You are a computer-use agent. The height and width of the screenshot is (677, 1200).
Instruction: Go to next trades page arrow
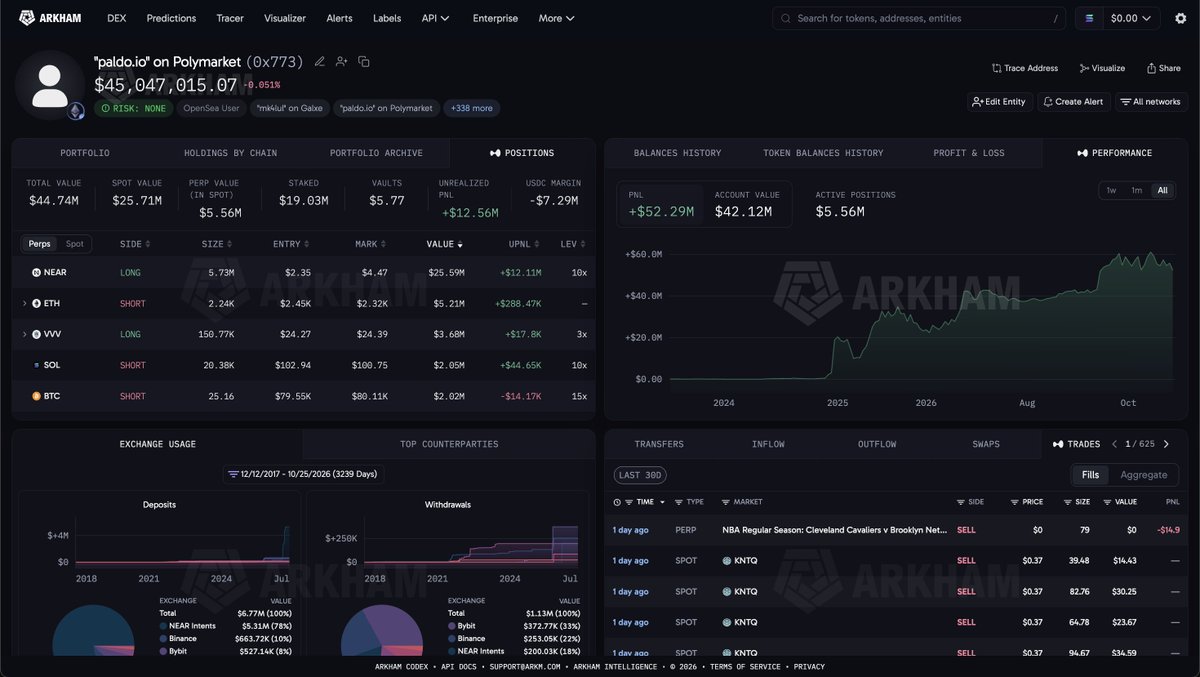(1166, 444)
